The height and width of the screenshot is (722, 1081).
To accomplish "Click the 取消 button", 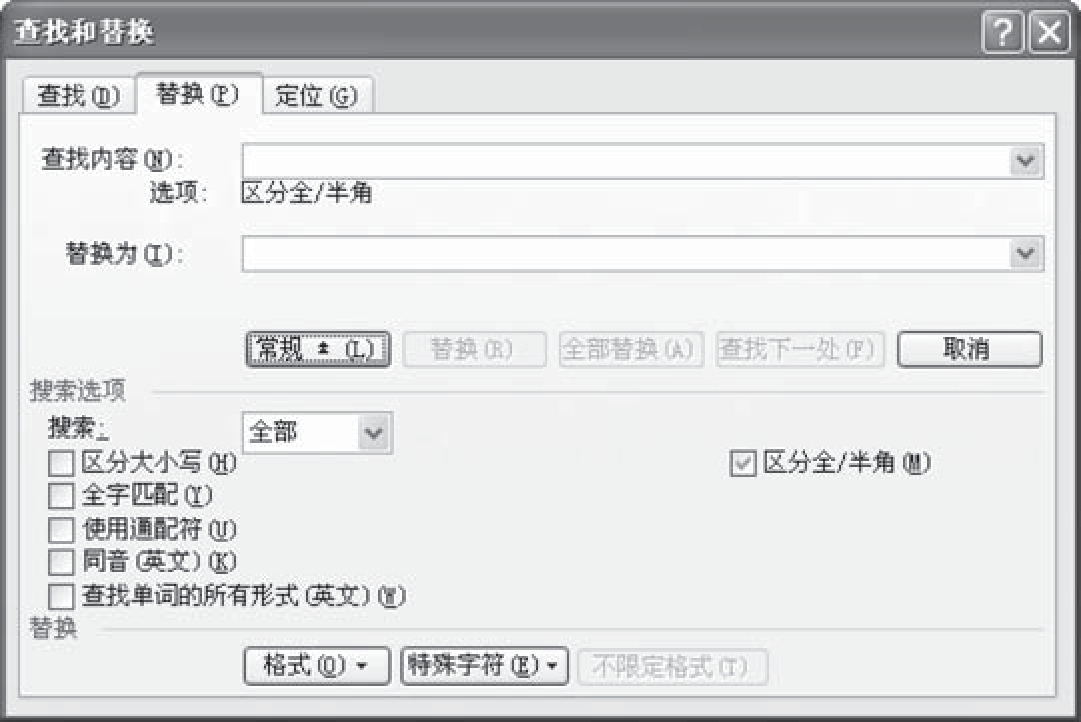I will (x=969, y=349).
